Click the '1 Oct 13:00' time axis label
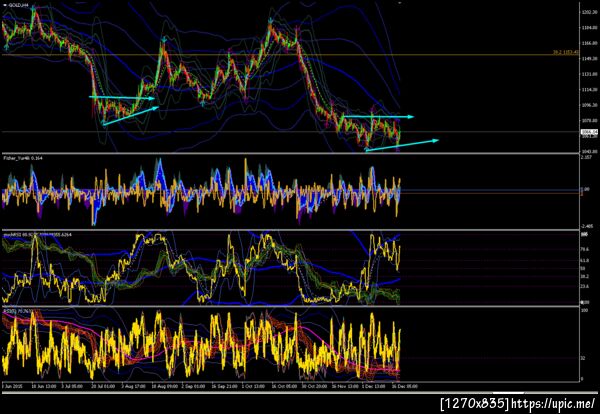Image resolution: width=600 pixels, height=414 pixels. click(x=253, y=386)
